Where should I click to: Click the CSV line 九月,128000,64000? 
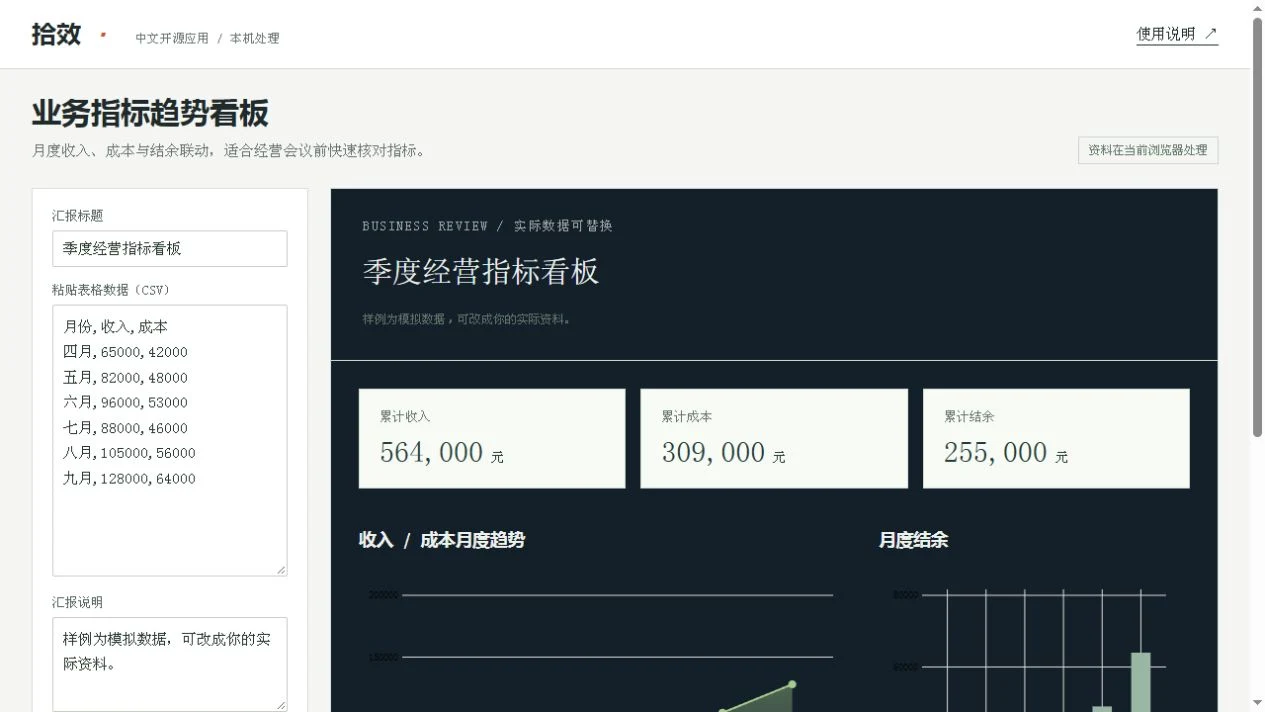point(129,478)
